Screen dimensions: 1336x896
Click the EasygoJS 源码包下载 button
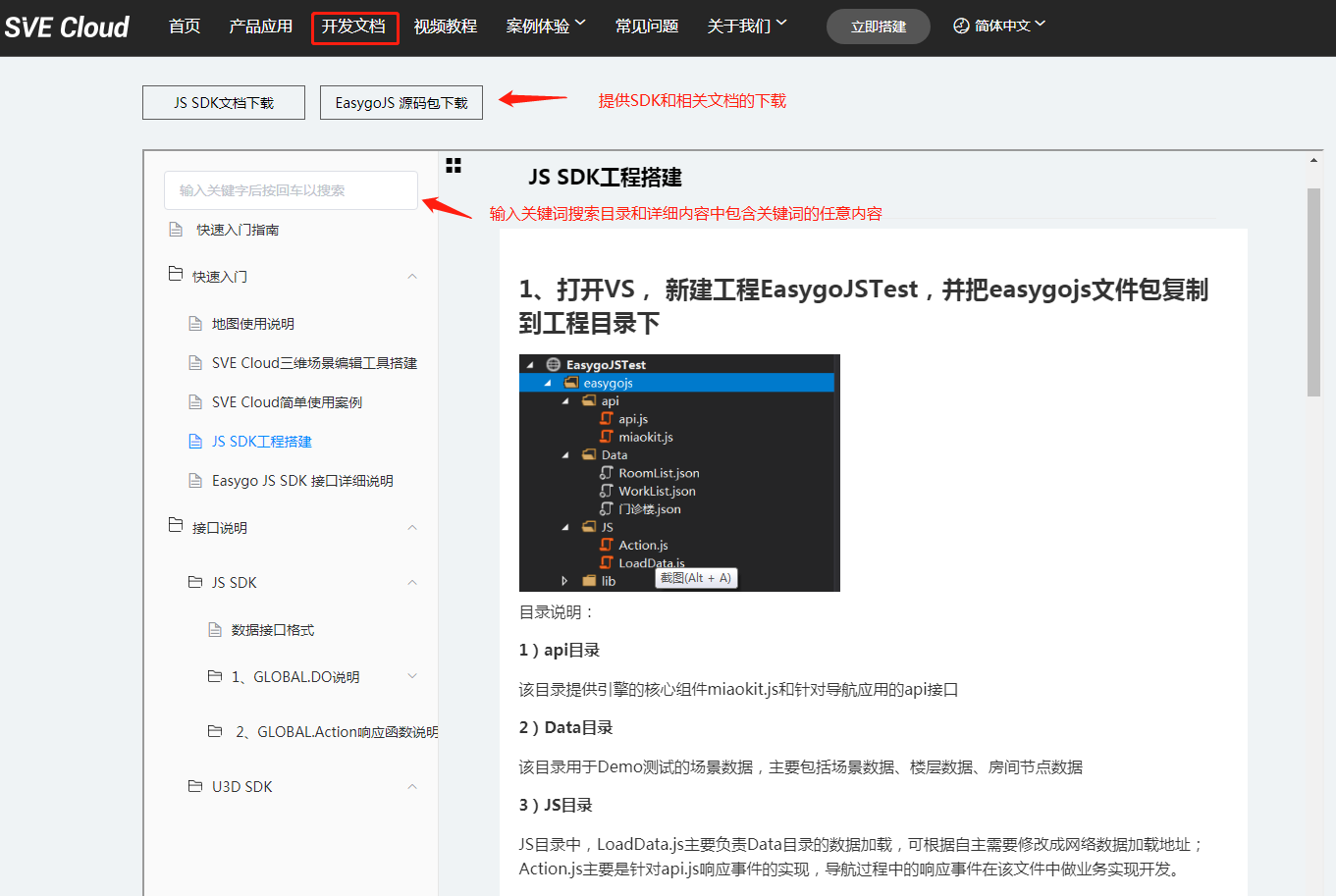pos(401,103)
